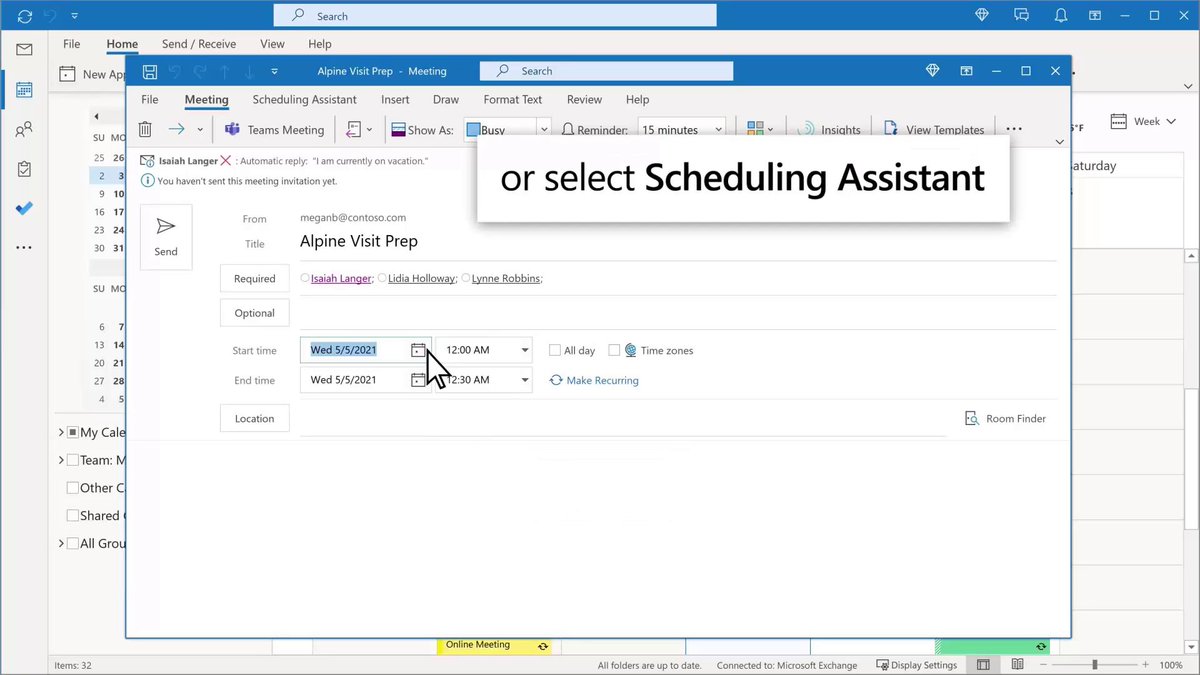Click the Forward arrow icon in the ribbon
This screenshot has height=675, width=1200.
177,129
